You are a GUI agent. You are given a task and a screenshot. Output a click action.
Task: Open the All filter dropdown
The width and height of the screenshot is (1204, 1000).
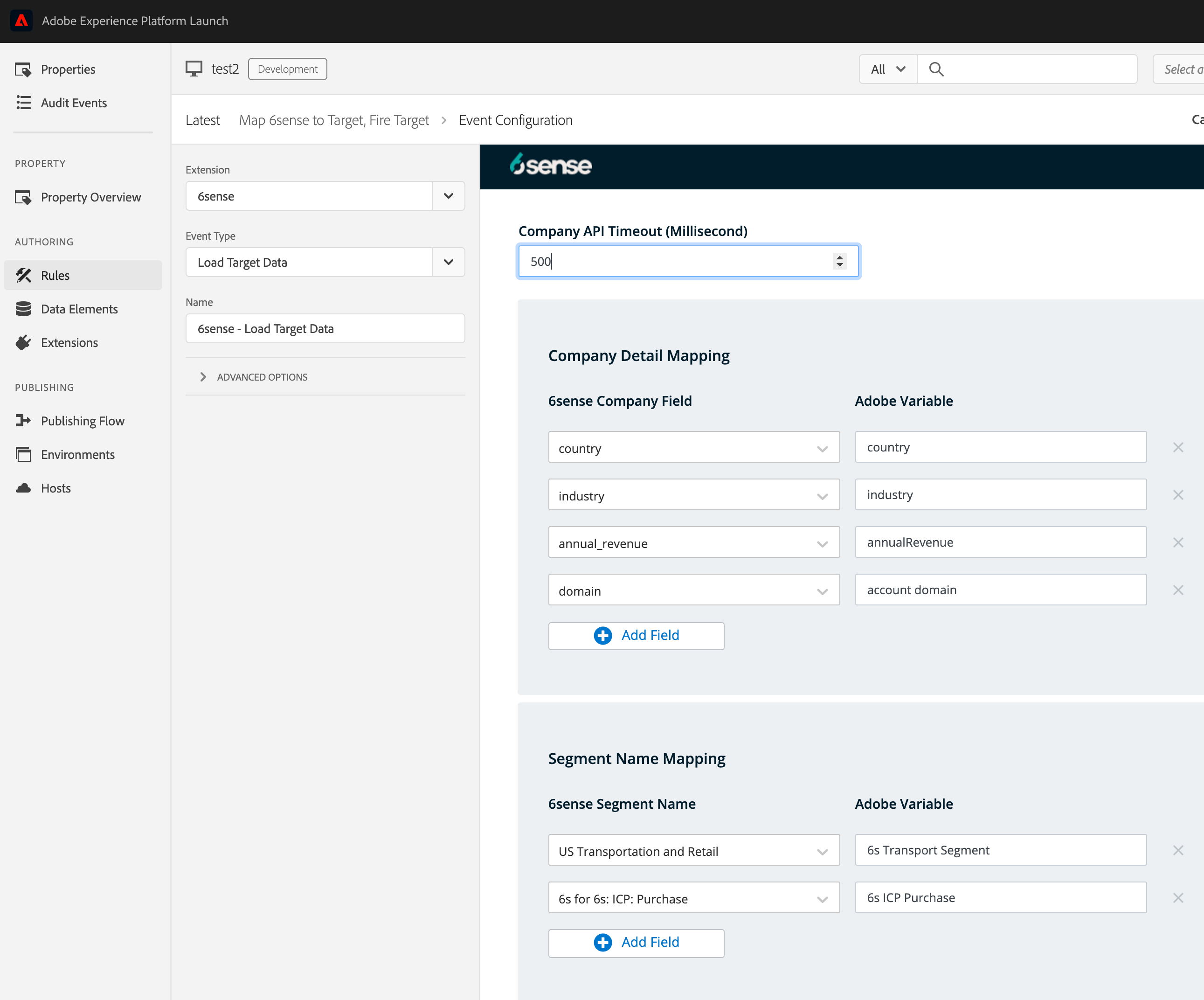click(x=888, y=69)
